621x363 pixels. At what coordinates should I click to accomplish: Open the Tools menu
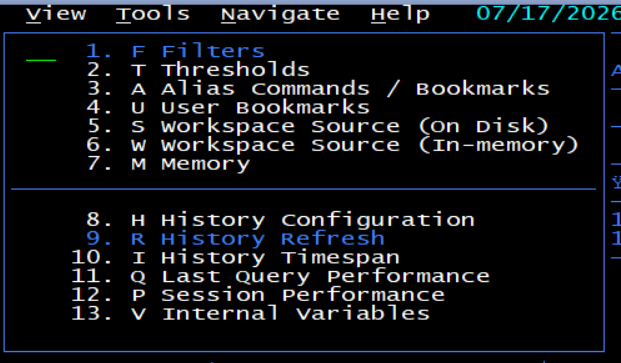(x=153, y=15)
